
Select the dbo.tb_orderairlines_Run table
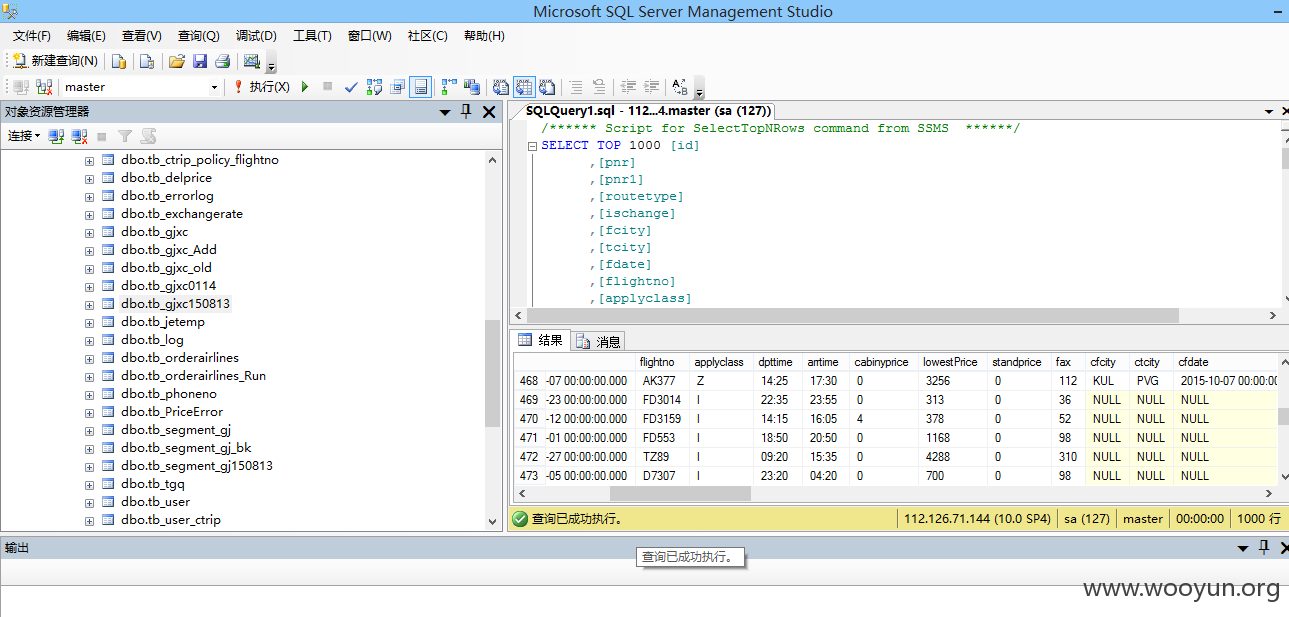click(x=194, y=376)
